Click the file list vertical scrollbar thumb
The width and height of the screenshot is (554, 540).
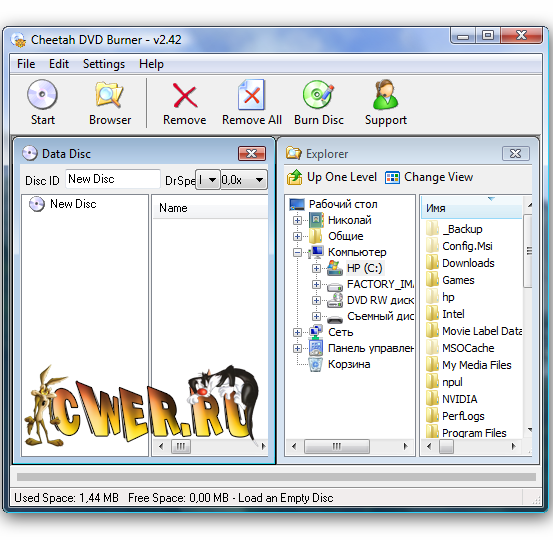[528, 252]
